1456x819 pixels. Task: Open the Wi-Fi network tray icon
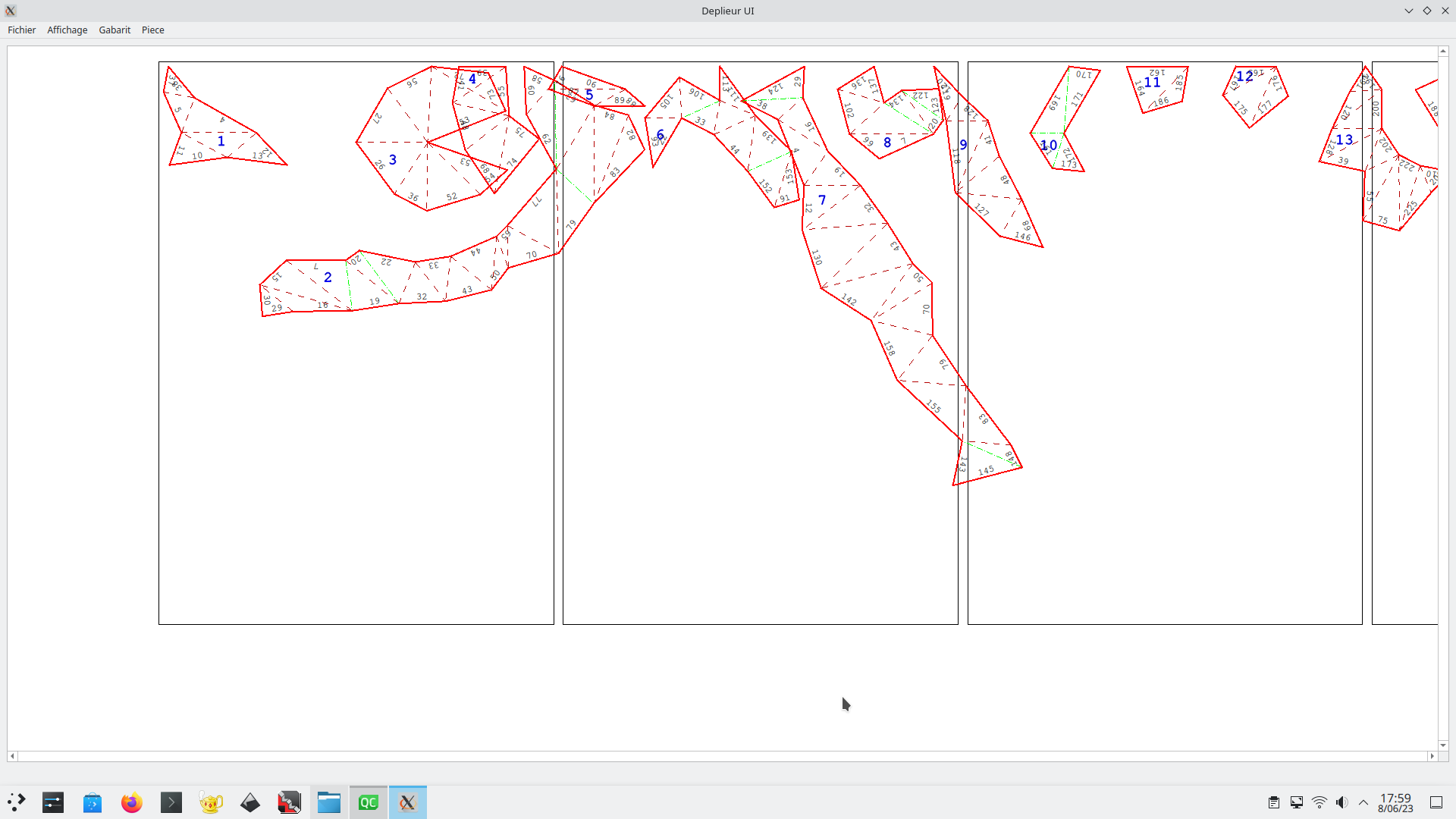(x=1319, y=802)
